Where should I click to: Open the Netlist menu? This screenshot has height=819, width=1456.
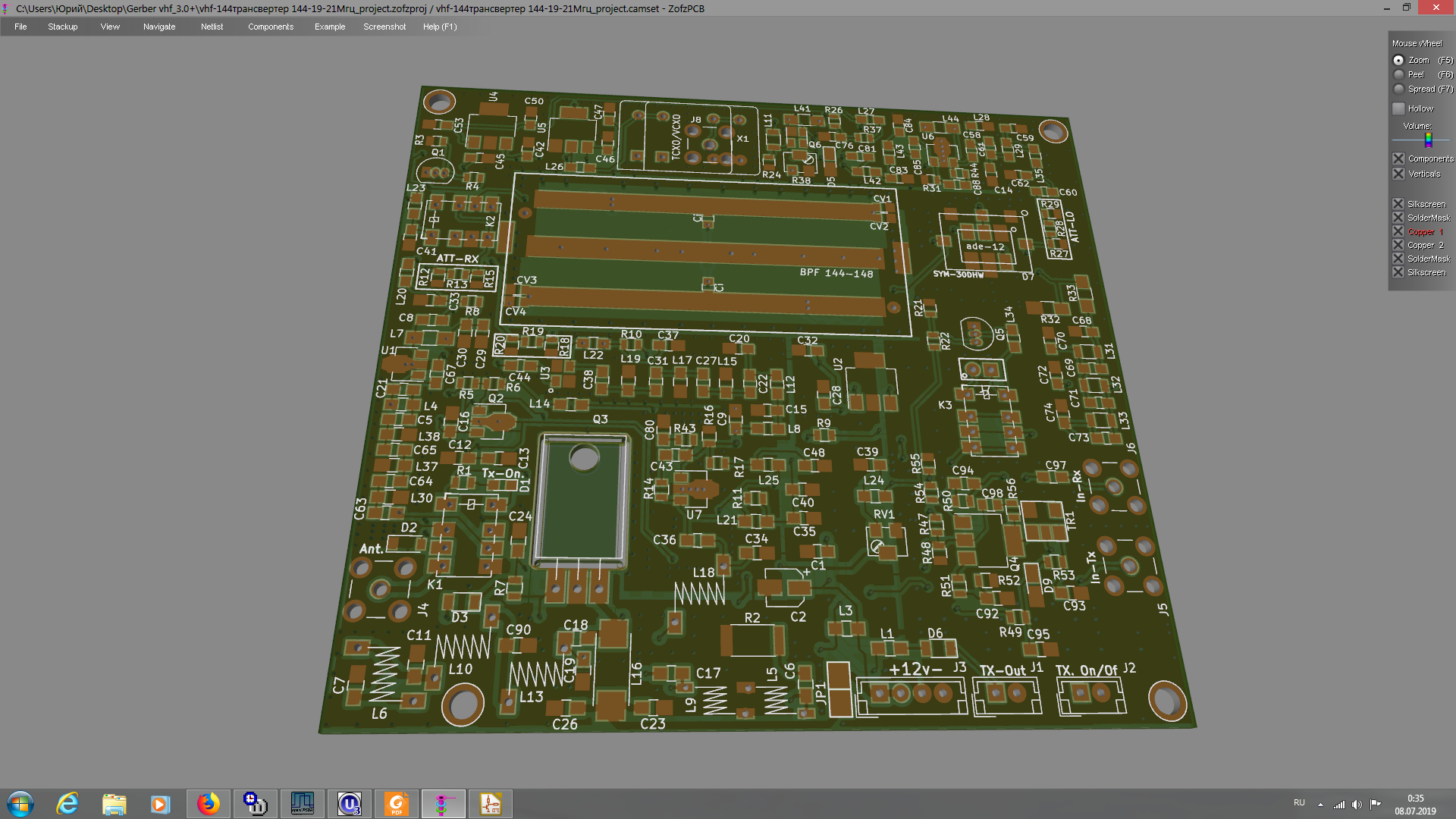[212, 27]
